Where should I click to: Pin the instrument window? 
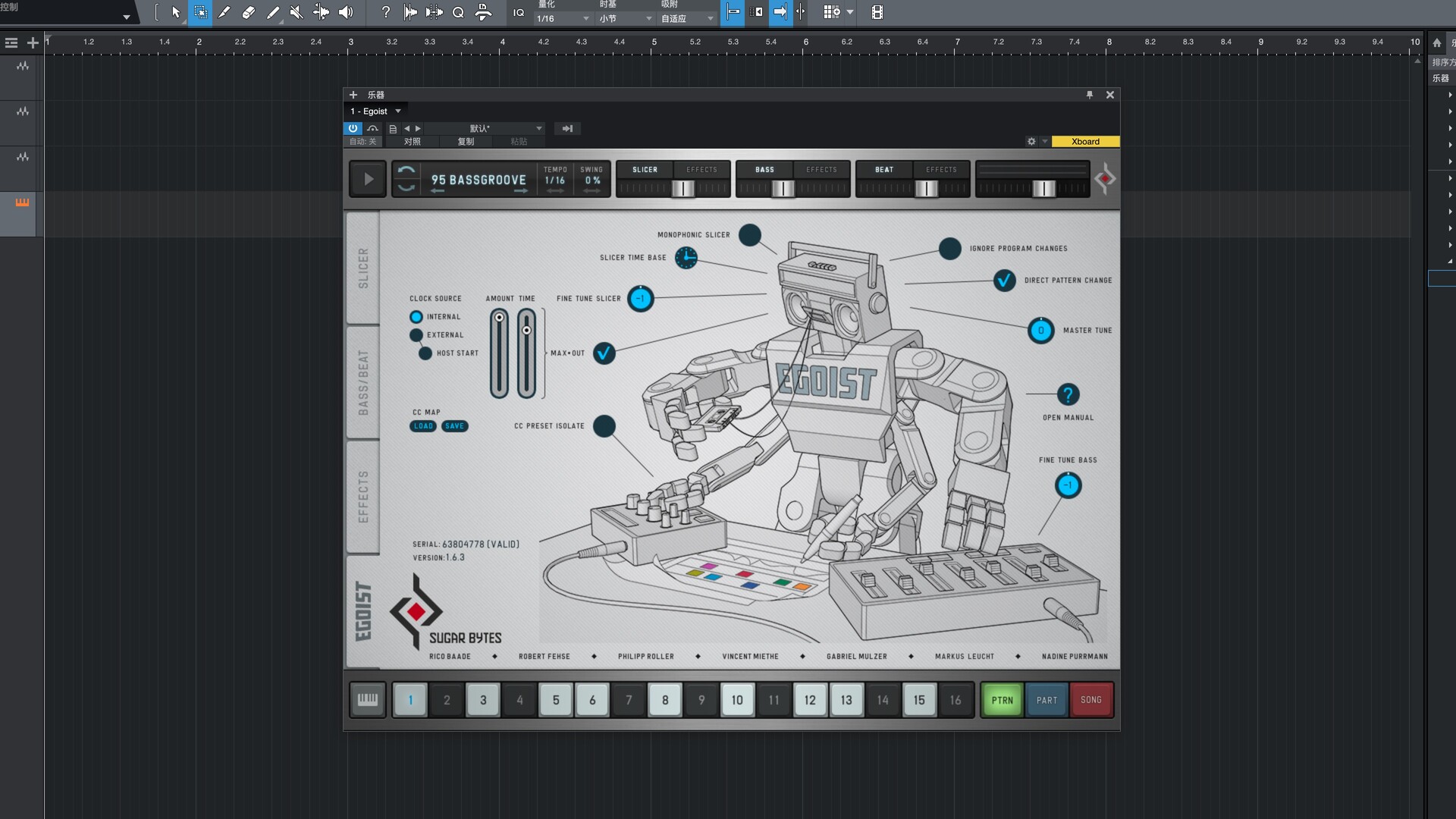tap(1090, 95)
